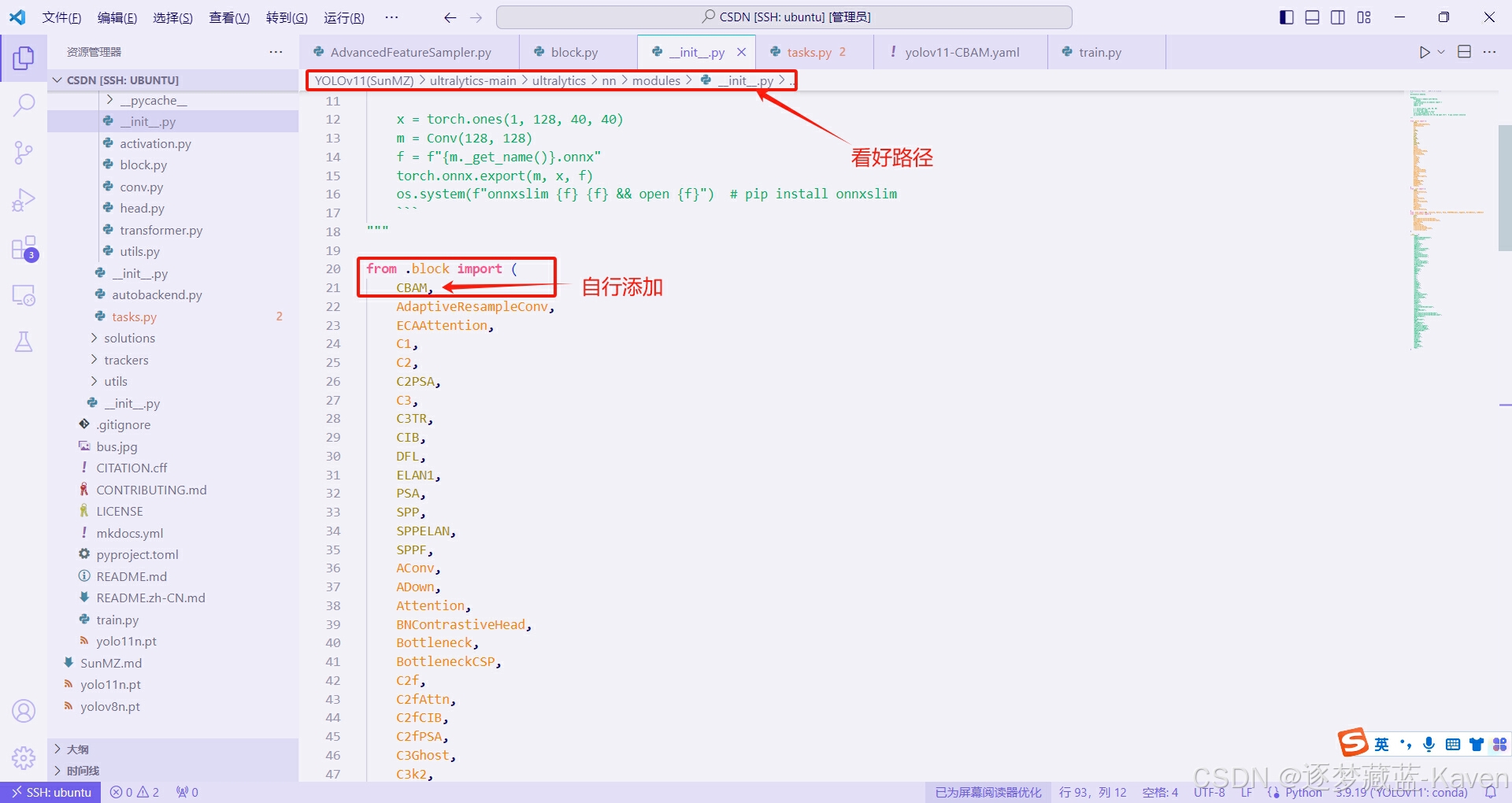
Task: Expand the solutions folder
Action: tap(173, 338)
